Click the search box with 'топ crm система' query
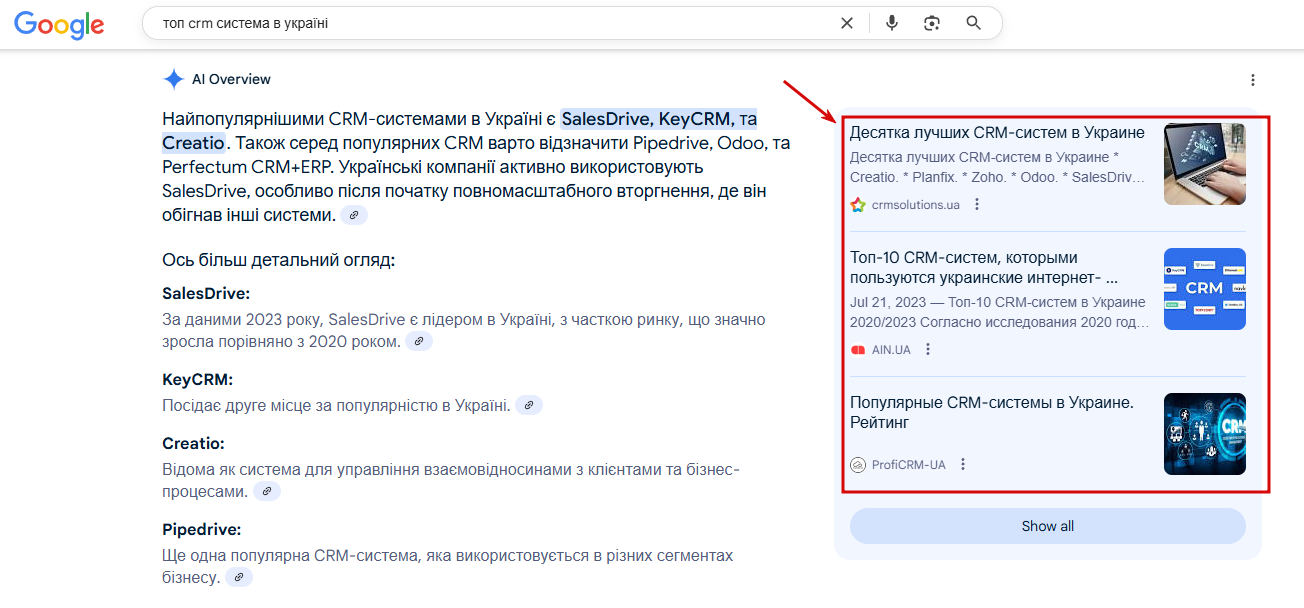This screenshot has width=1304, height=608. coord(572,23)
